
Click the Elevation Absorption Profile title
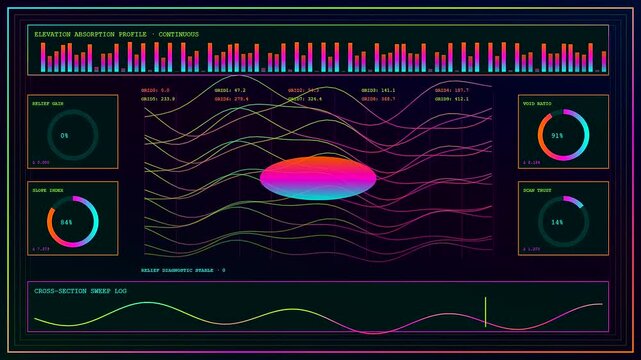click(117, 34)
